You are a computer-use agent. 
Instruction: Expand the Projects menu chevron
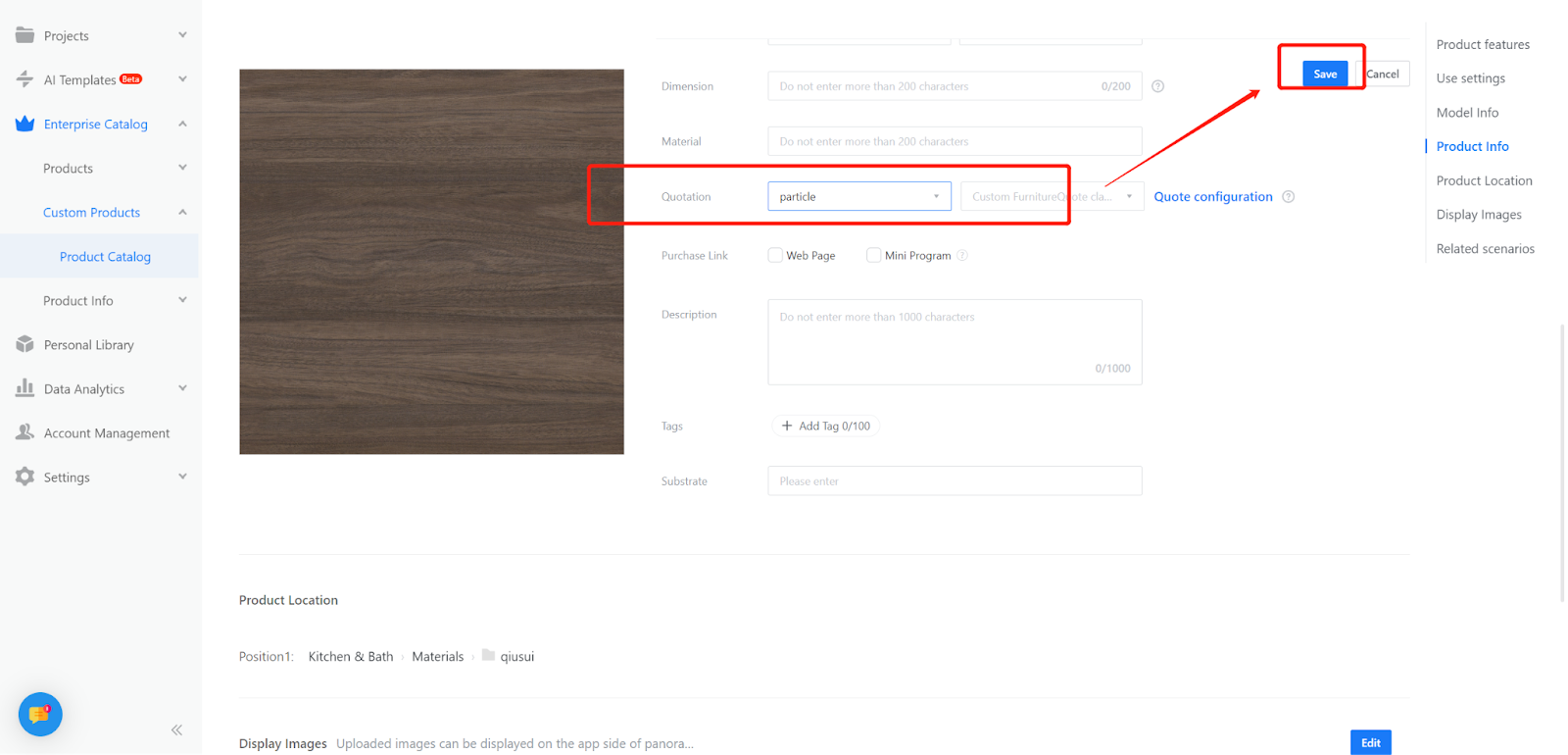coord(182,35)
